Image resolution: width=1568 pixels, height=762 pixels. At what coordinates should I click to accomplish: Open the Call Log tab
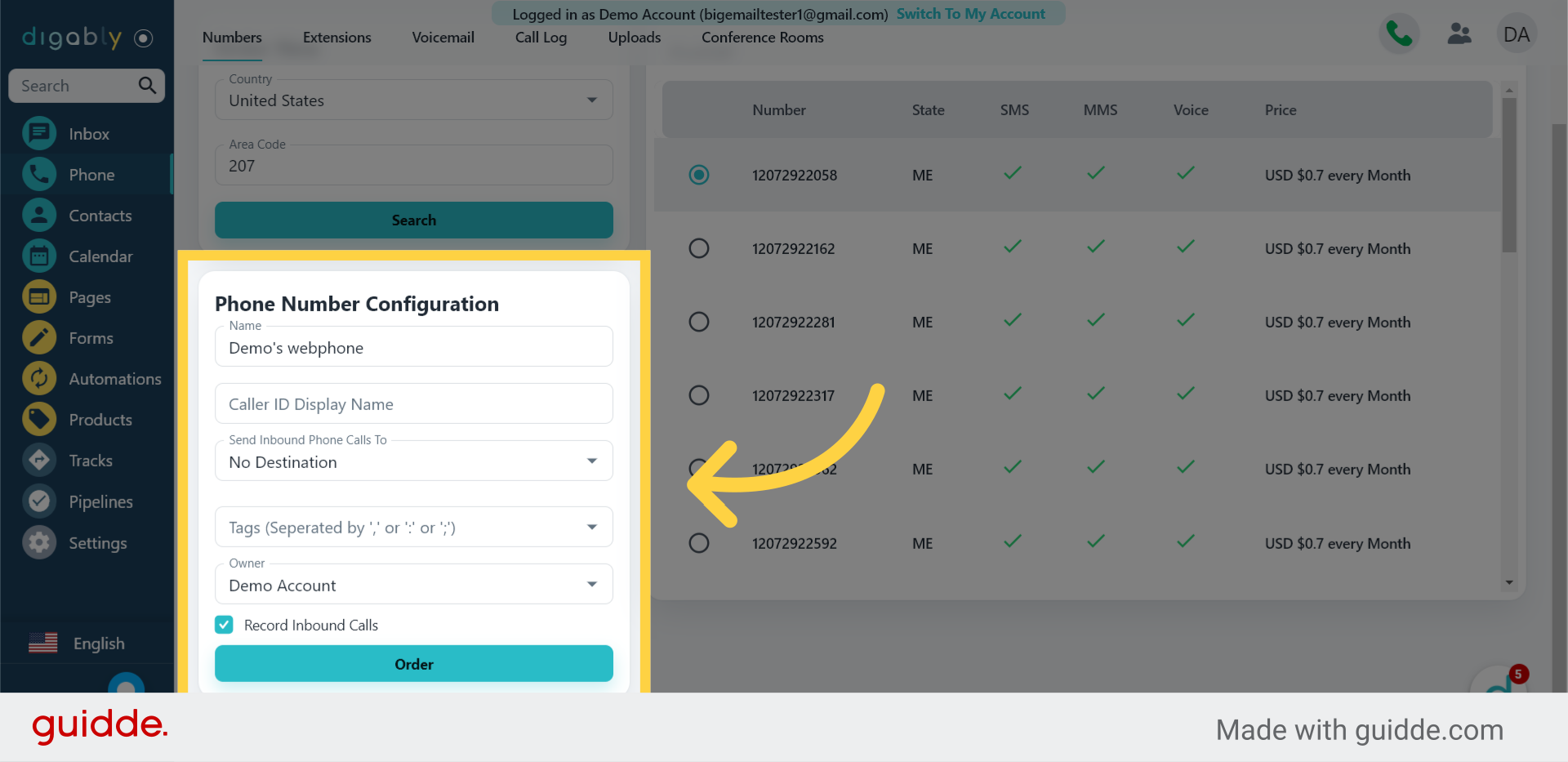(541, 38)
